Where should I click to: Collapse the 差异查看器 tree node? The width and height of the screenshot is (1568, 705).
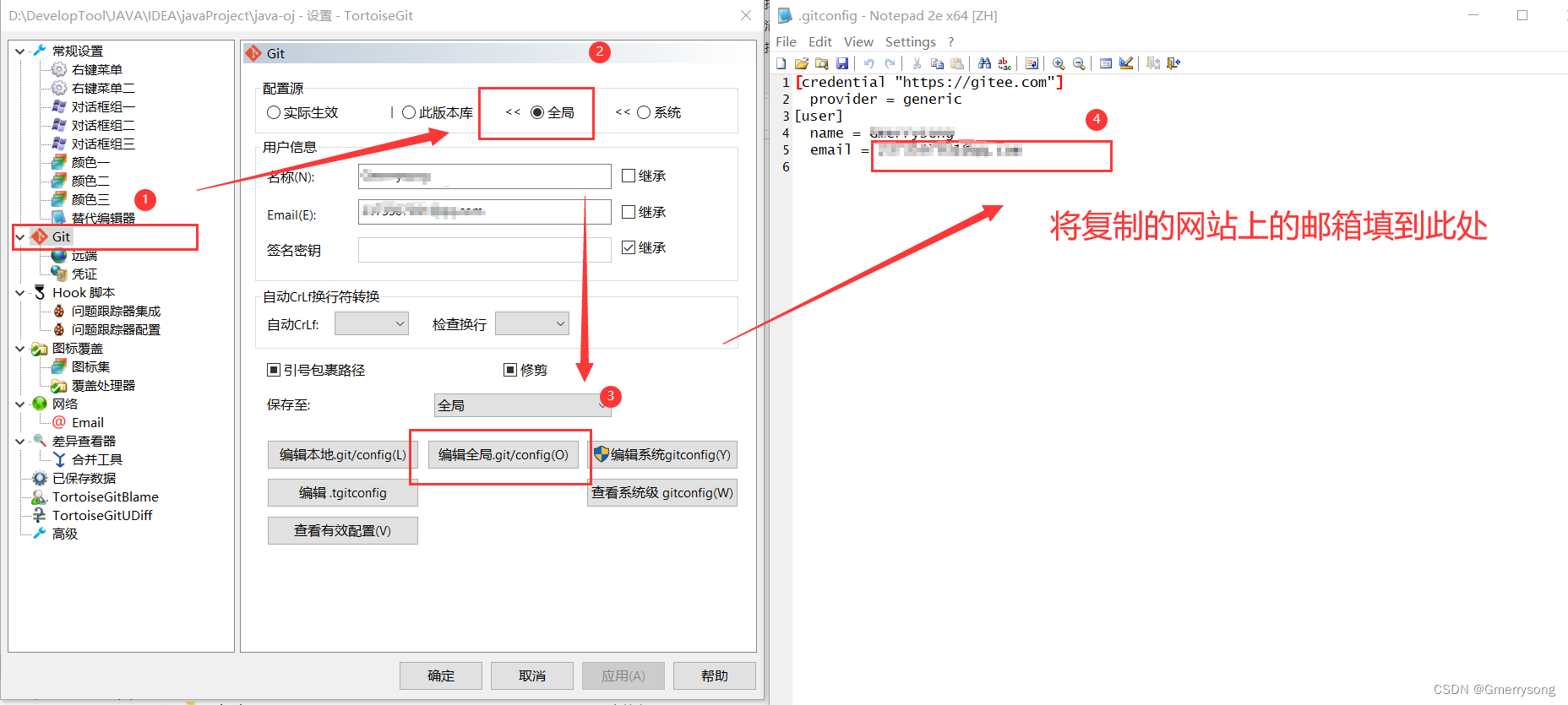[x=20, y=441]
